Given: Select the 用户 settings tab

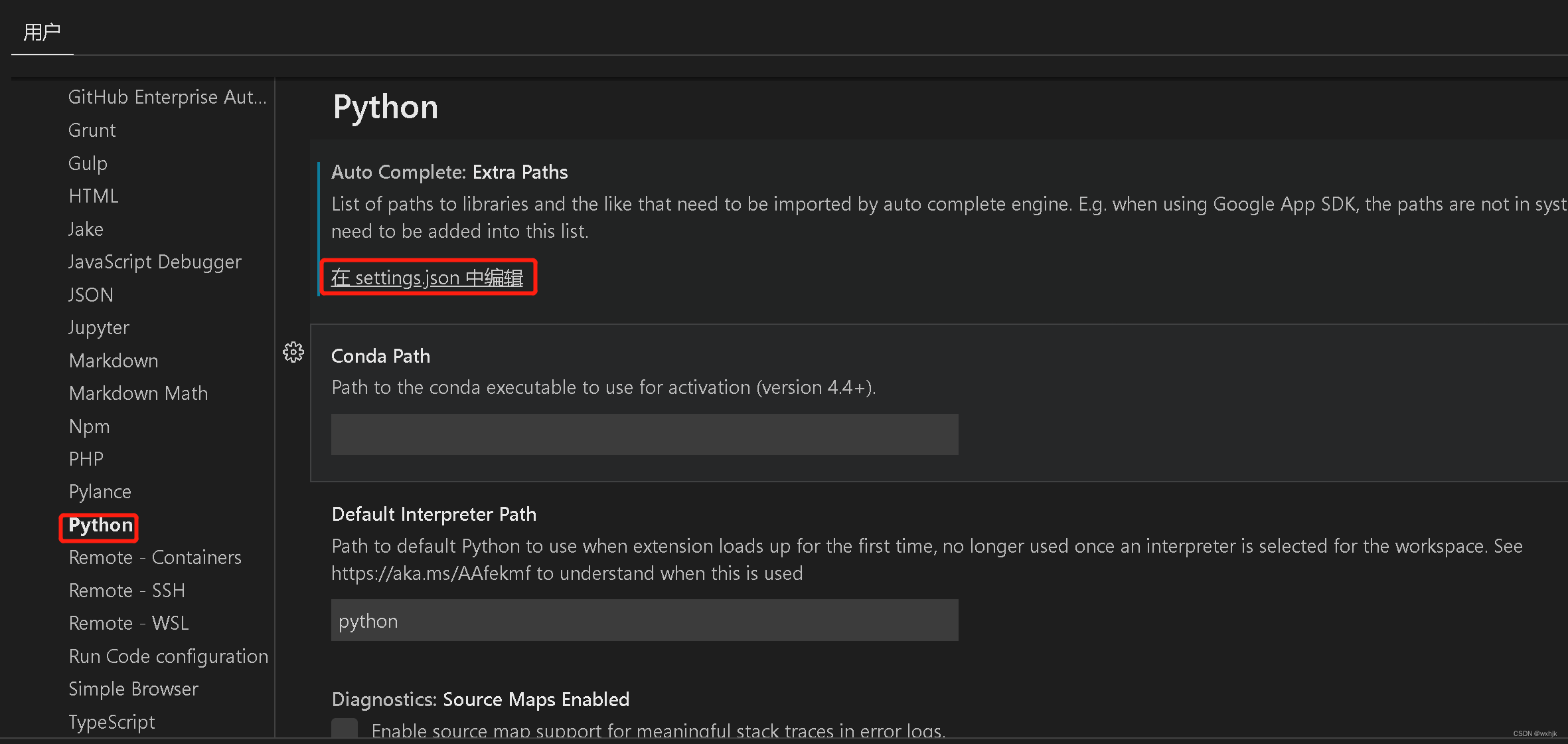Looking at the screenshot, I should click(x=42, y=32).
